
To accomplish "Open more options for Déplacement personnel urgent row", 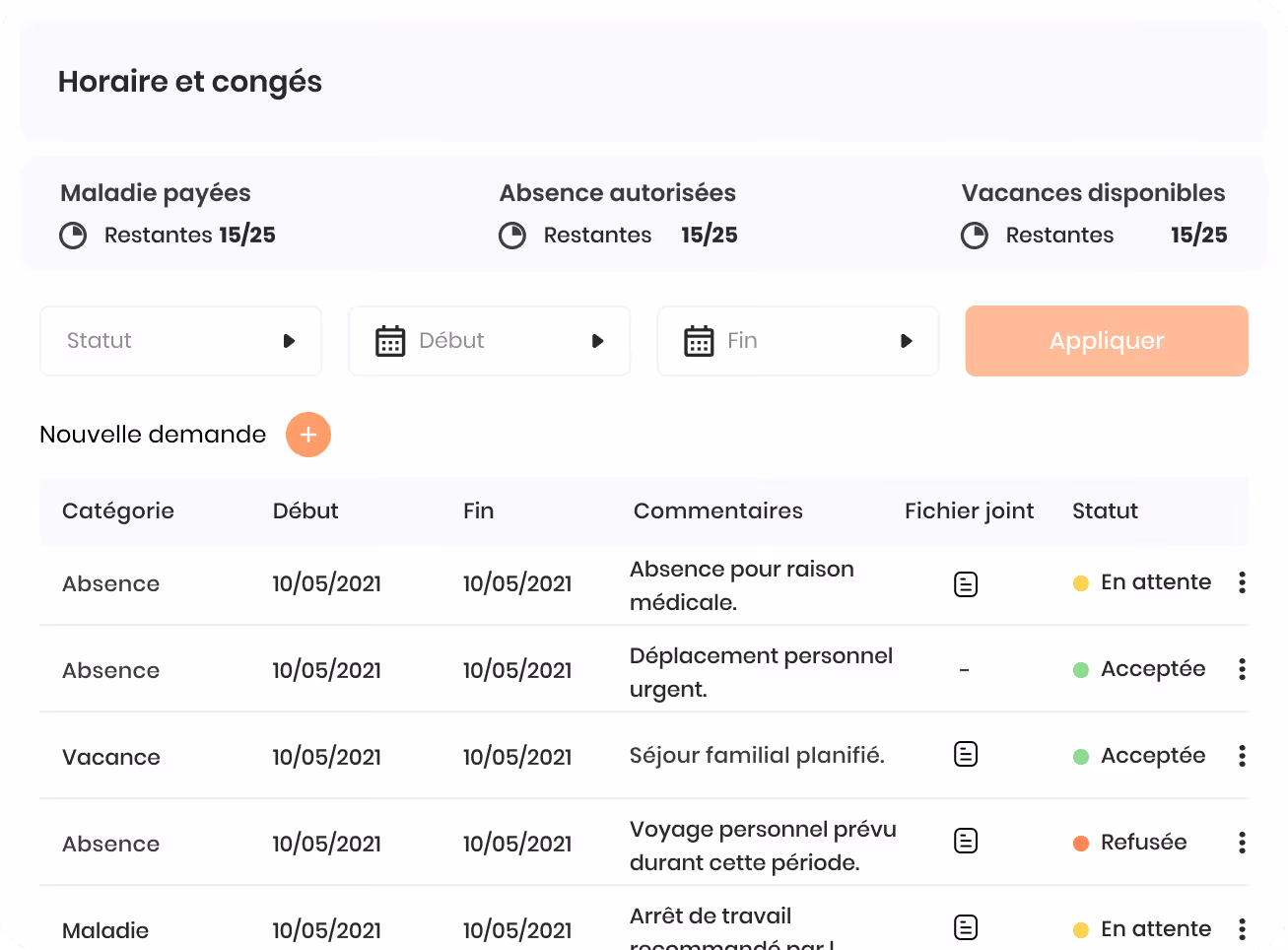I will (1242, 669).
